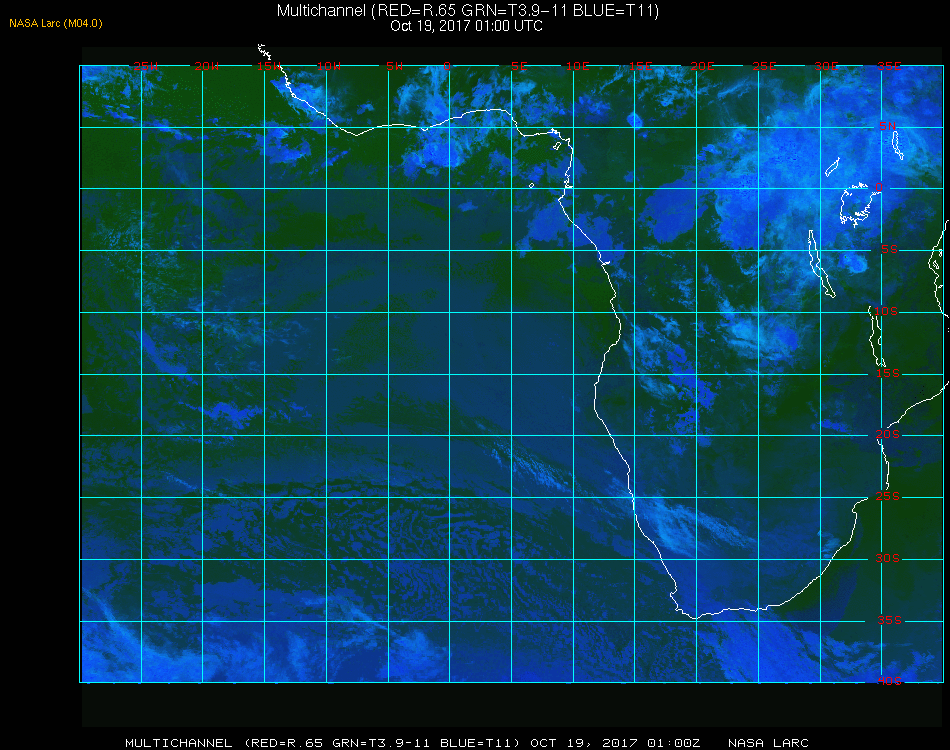
Task: Click the 25E longitude label
Action: (x=764, y=66)
